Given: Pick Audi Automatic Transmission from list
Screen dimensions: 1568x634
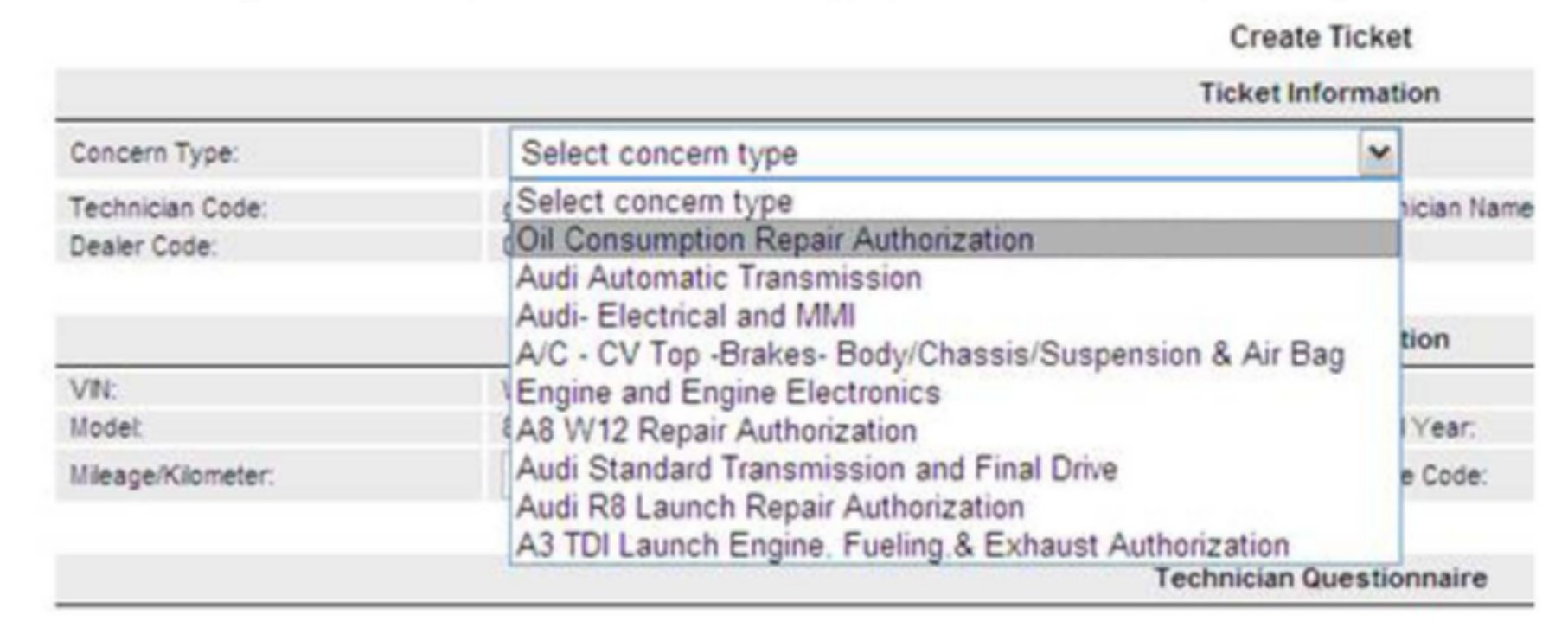Looking at the screenshot, I should (719, 279).
